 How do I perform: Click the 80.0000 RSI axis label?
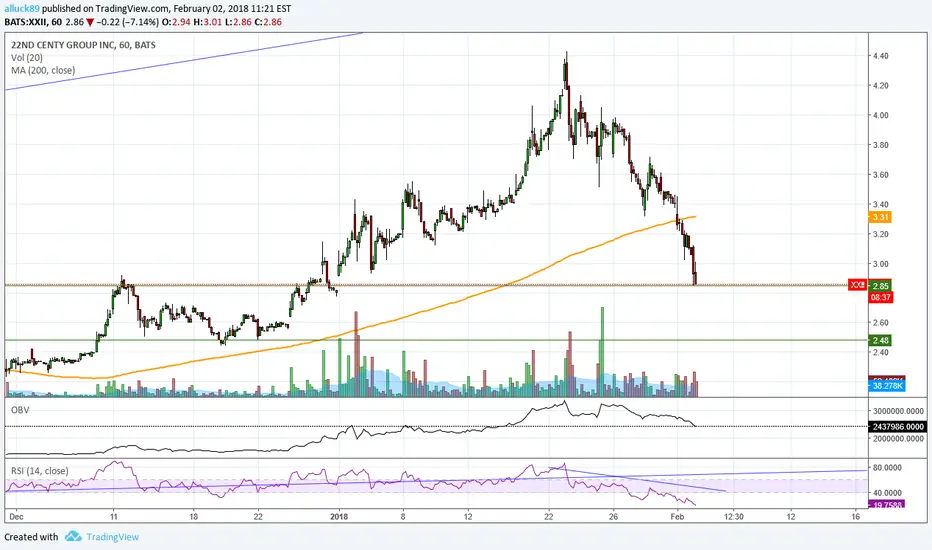click(886, 467)
